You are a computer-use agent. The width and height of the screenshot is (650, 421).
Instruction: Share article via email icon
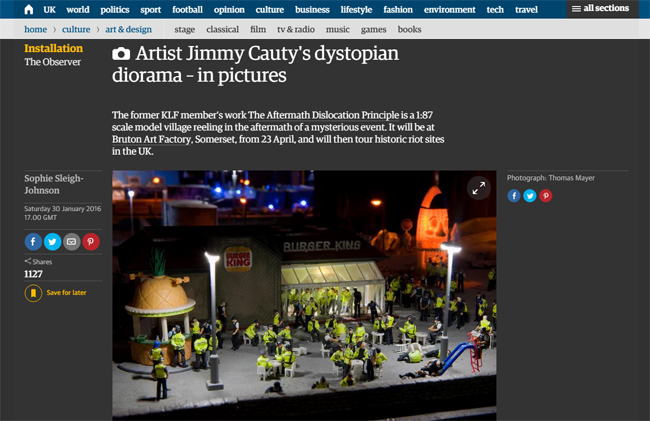71,241
